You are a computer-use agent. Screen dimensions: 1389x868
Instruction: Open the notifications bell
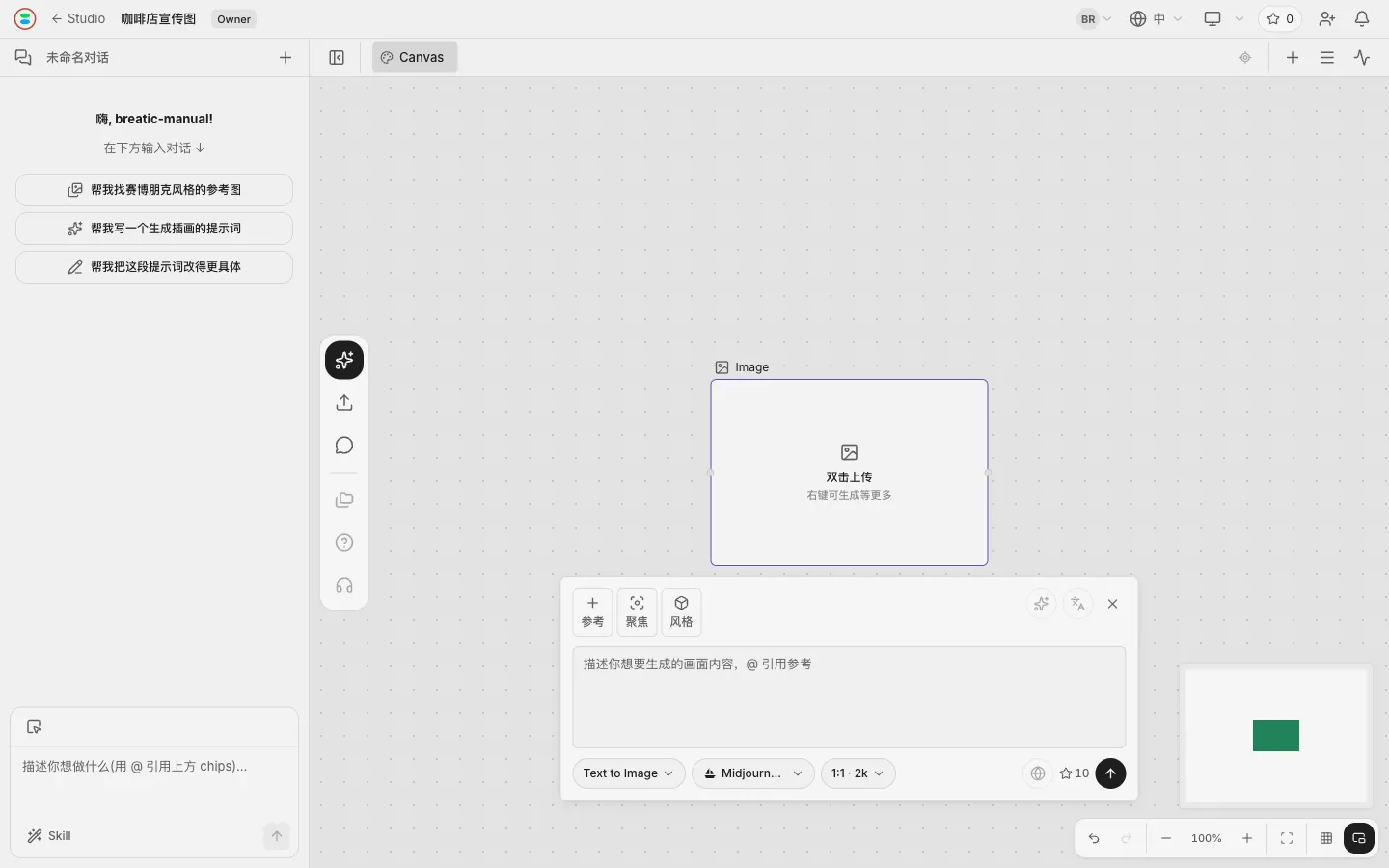click(1362, 18)
